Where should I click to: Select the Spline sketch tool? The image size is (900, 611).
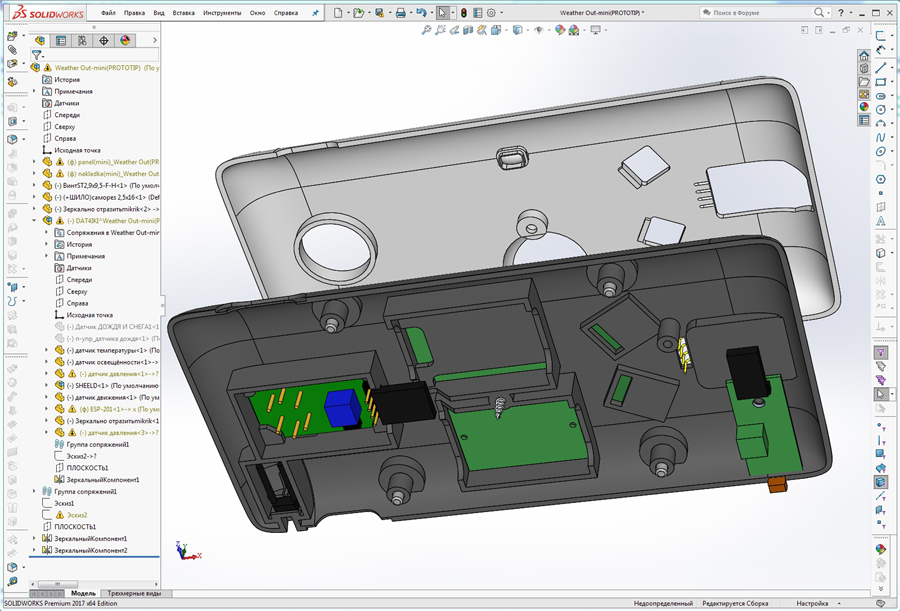[x=880, y=137]
